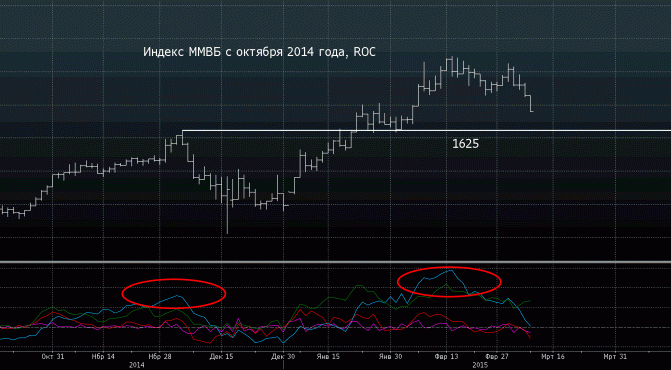Select the 'Мрт 31' date axis label
Viewport: 671px width, 370px height.
click(615, 356)
